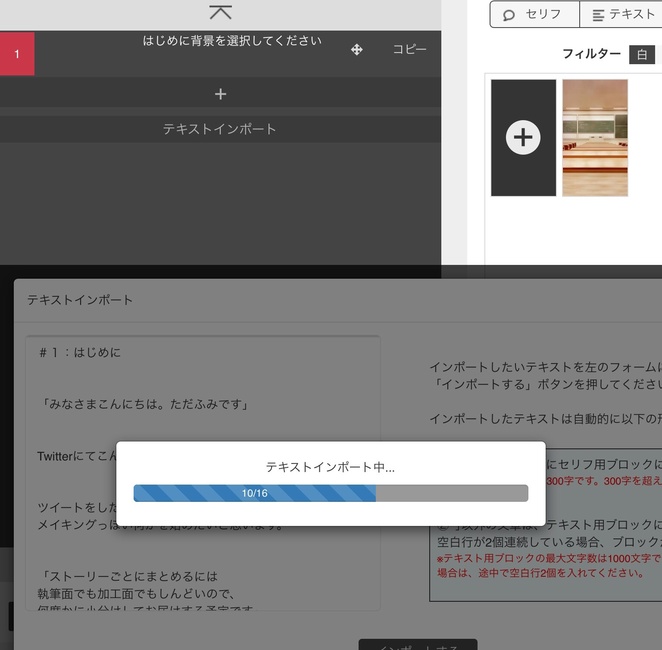Click the text lines icon on テキスト
Image resolution: width=662 pixels, height=650 pixels.
(x=599, y=15)
